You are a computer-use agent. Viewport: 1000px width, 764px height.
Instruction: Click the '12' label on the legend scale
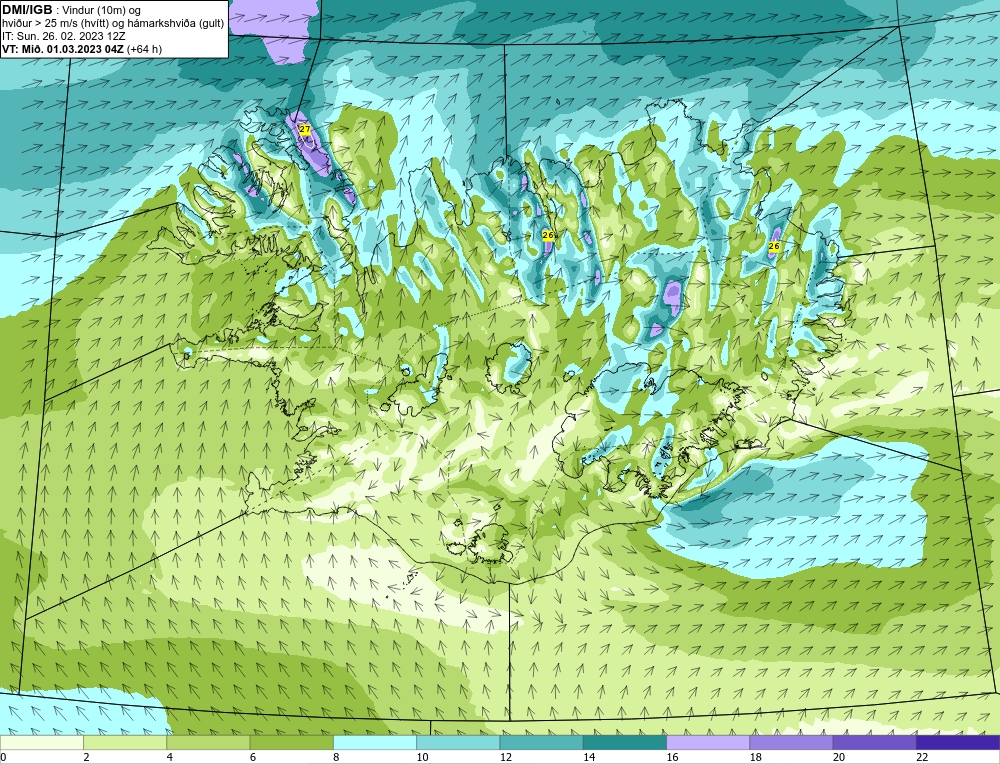tap(506, 757)
